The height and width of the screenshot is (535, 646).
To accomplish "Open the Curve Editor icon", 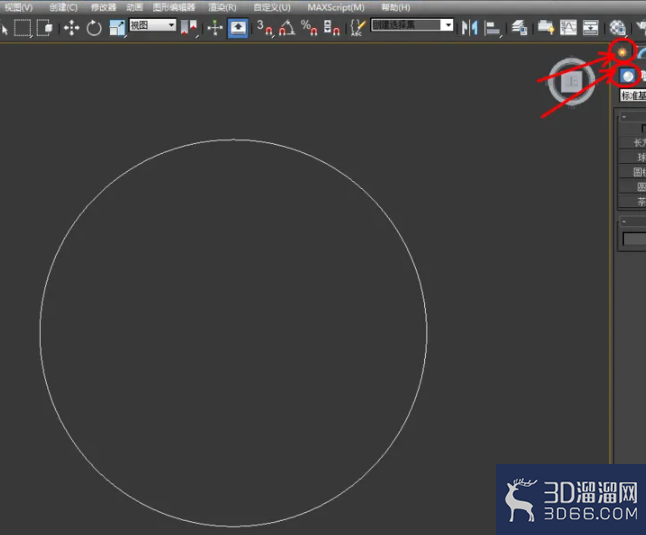I will tap(568, 28).
